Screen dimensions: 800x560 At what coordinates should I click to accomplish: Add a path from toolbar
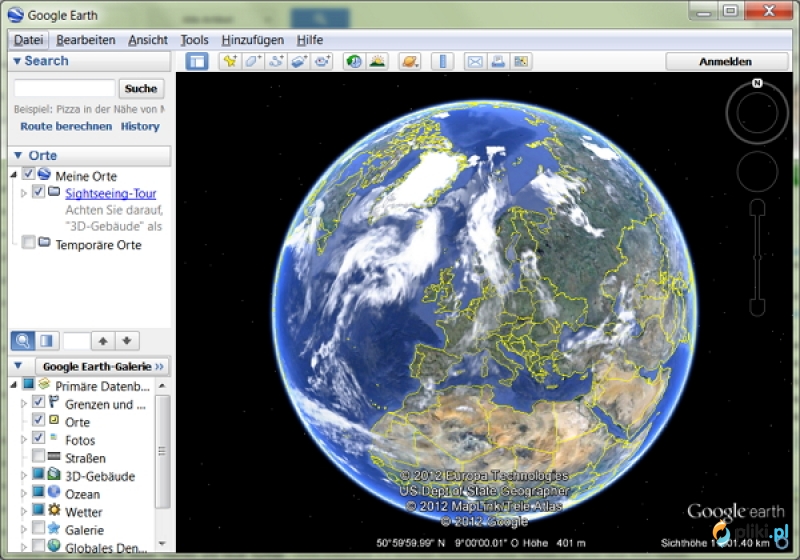point(276,62)
